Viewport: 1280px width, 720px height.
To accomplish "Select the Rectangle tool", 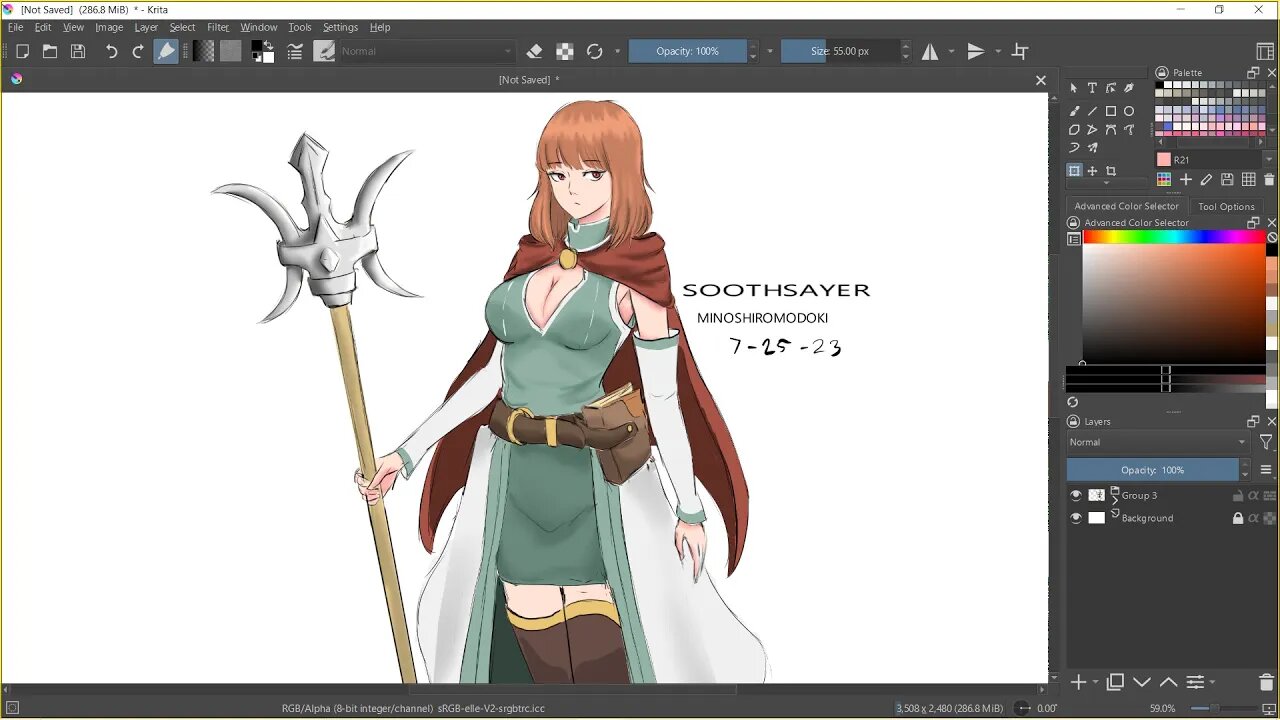I will click(x=1110, y=111).
